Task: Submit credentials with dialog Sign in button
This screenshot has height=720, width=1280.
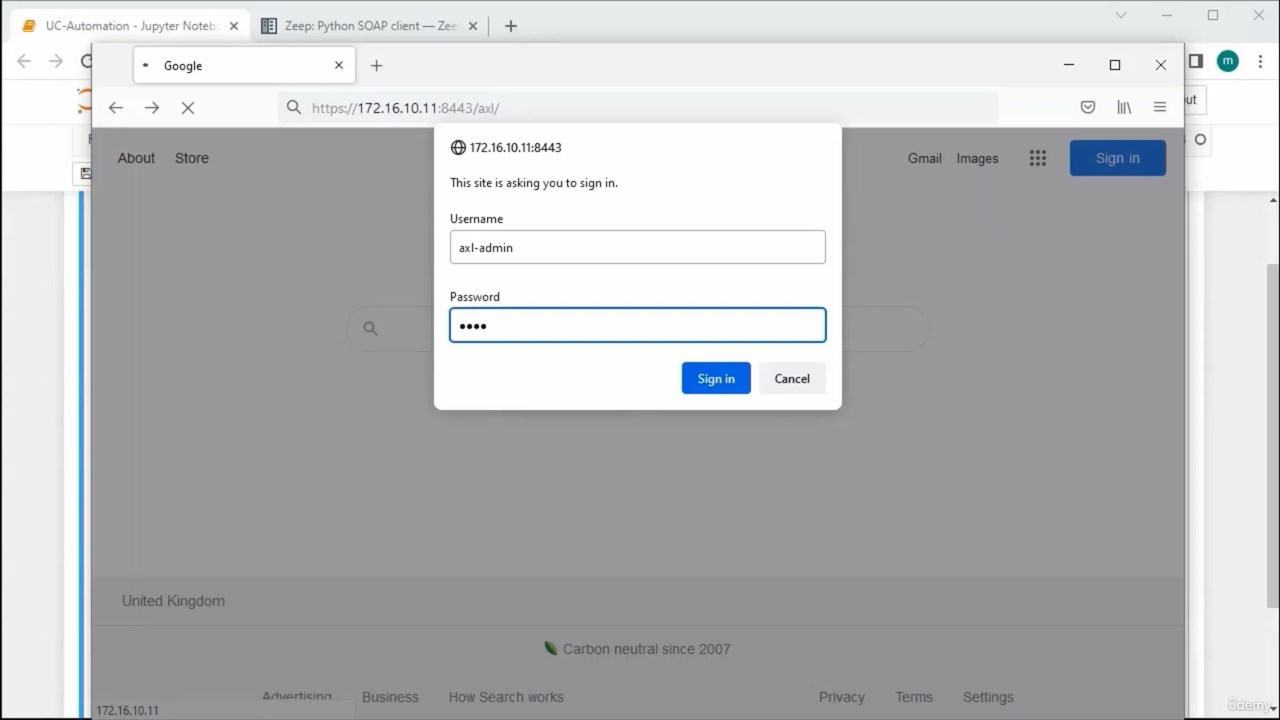Action: [x=716, y=378]
